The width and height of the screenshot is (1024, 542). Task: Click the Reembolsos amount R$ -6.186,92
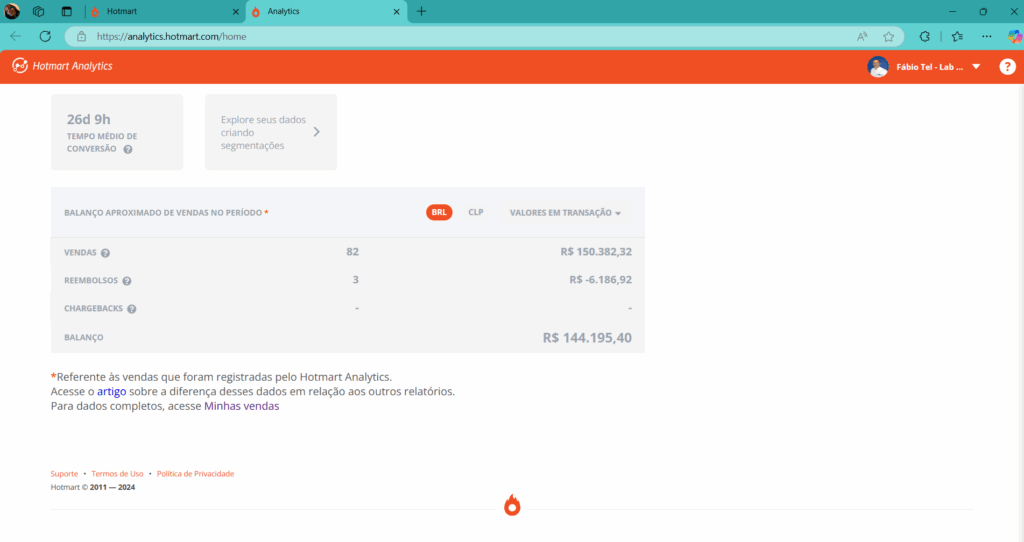[x=600, y=279]
